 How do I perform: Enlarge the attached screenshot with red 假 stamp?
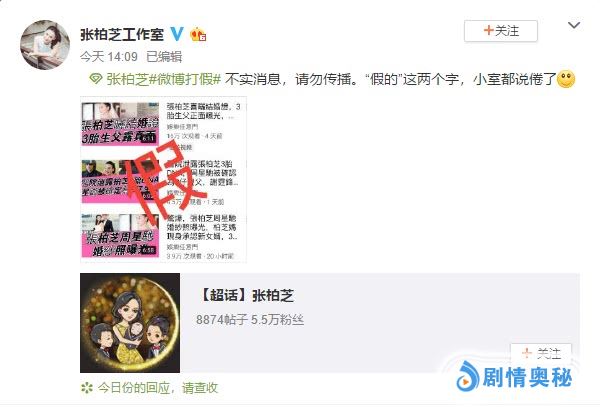(163, 179)
